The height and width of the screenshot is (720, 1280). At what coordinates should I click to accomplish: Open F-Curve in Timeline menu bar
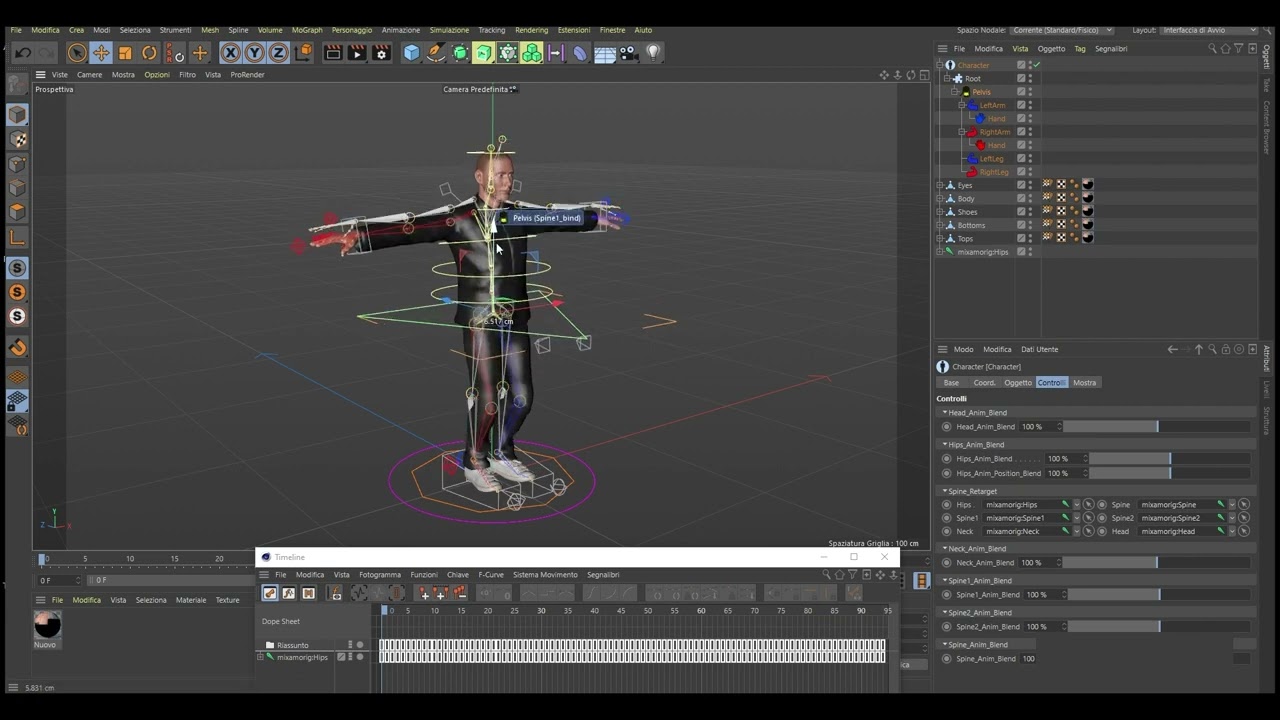(x=491, y=575)
